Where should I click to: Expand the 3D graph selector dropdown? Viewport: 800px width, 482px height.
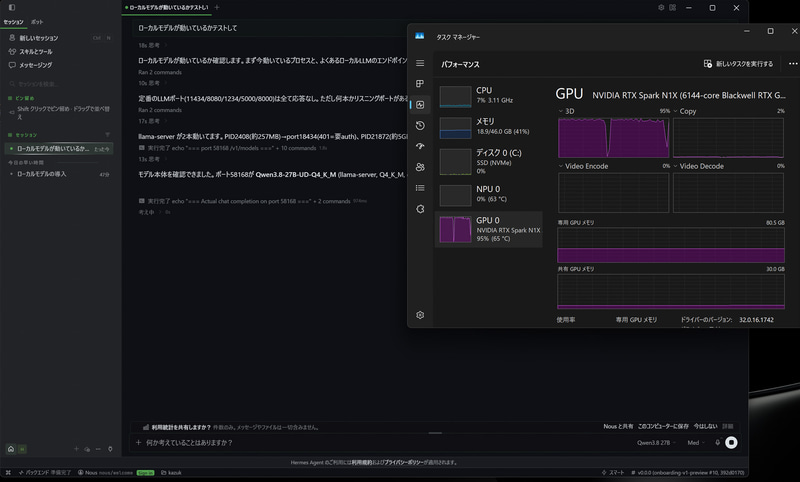(x=566, y=111)
